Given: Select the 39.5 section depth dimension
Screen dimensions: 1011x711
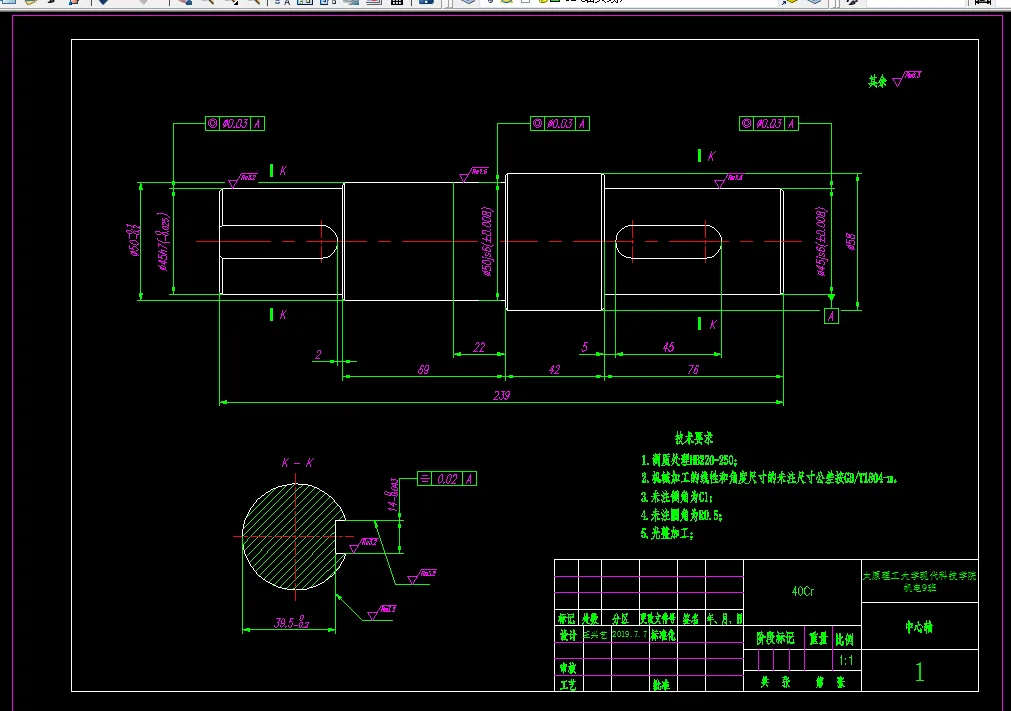Looking at the screenshot, I should click(291, 623).
